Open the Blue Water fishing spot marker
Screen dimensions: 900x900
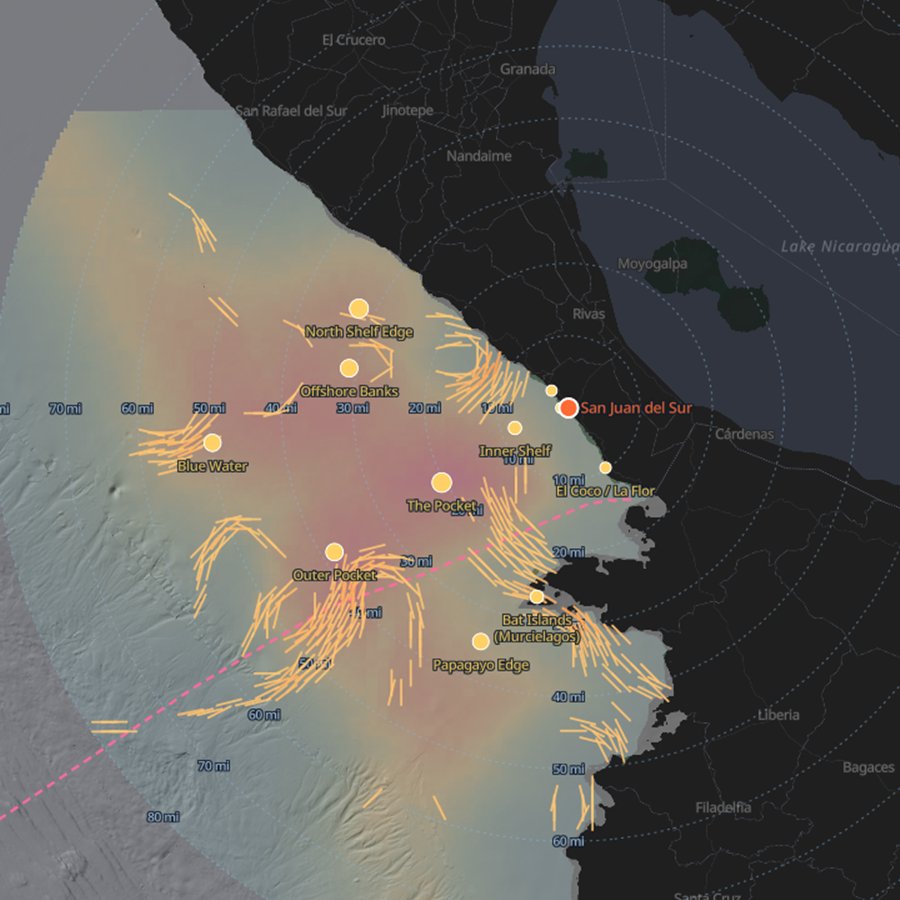pyautogui.click(x=212, y=443)
